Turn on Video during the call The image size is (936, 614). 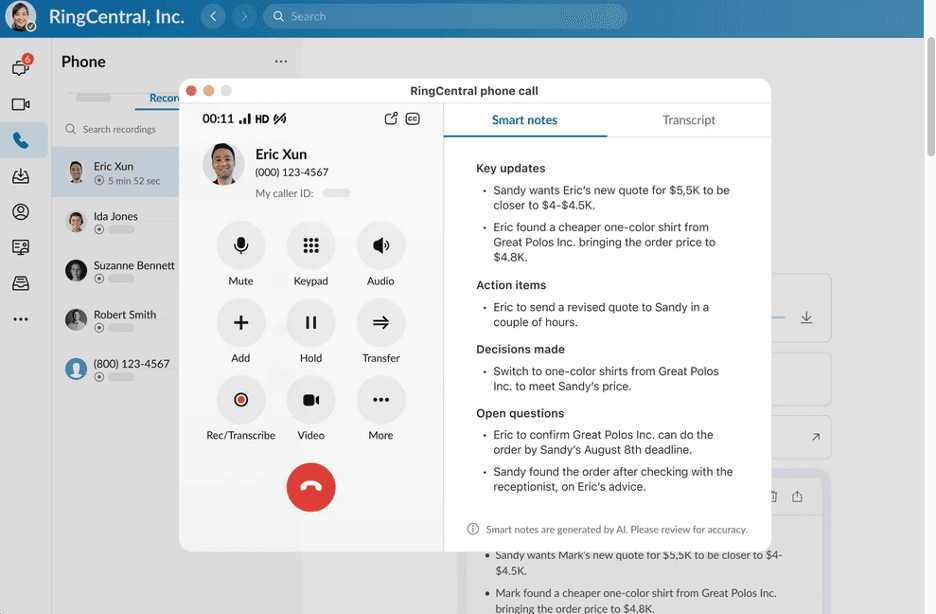(311, 400)
